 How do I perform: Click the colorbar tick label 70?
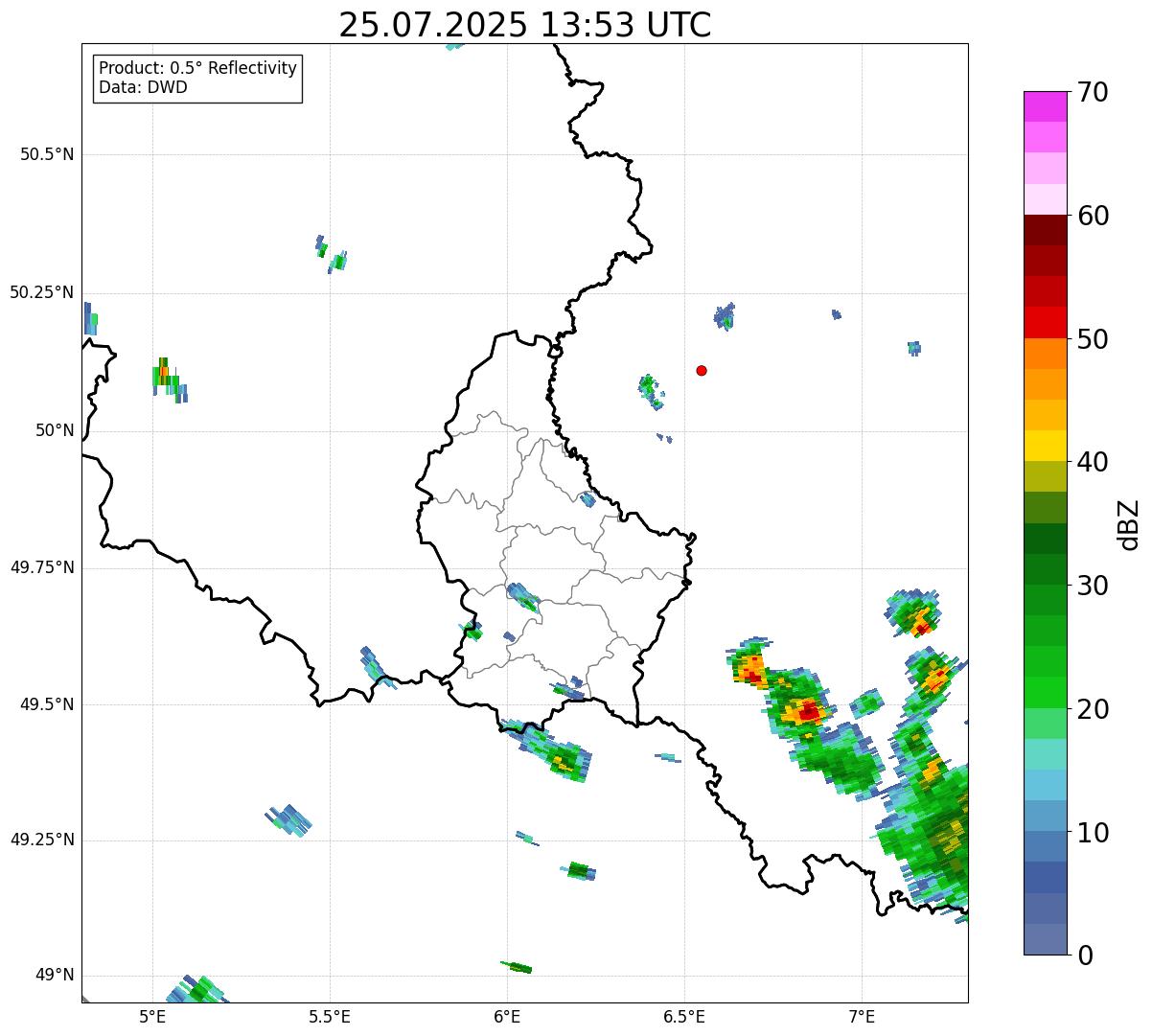[x=1093, y=92]
